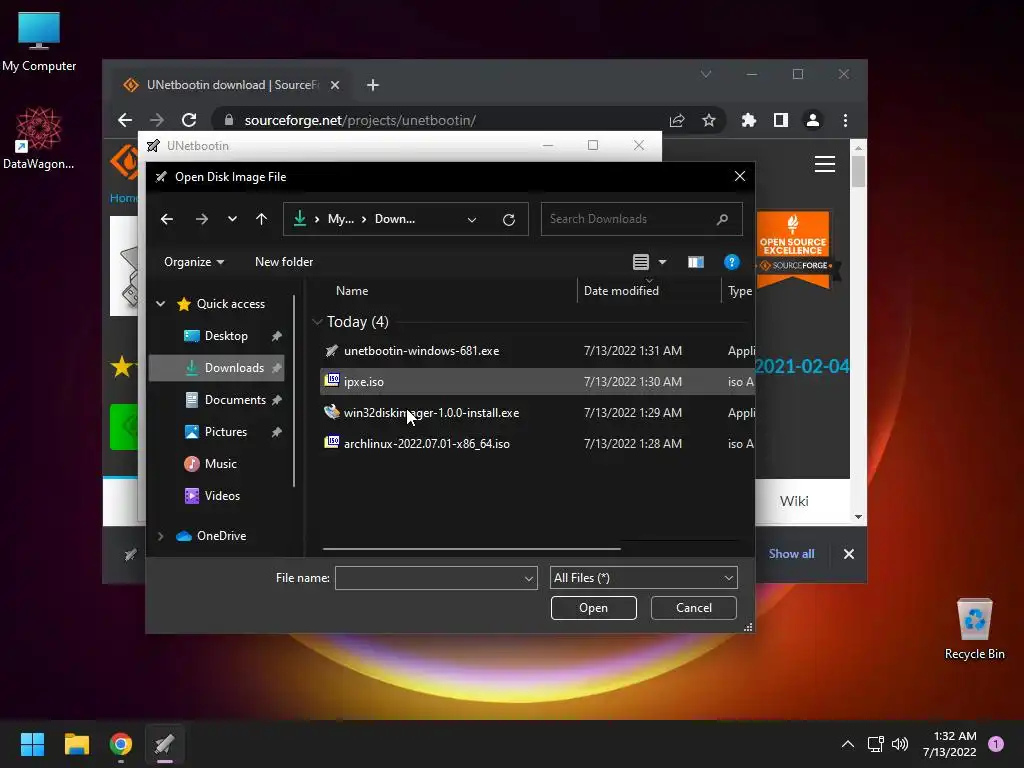Open OneDrive in the sidebar
The width and height of the screenshot is (1024, 768).
pyautogui.click(x=221, y=536)
